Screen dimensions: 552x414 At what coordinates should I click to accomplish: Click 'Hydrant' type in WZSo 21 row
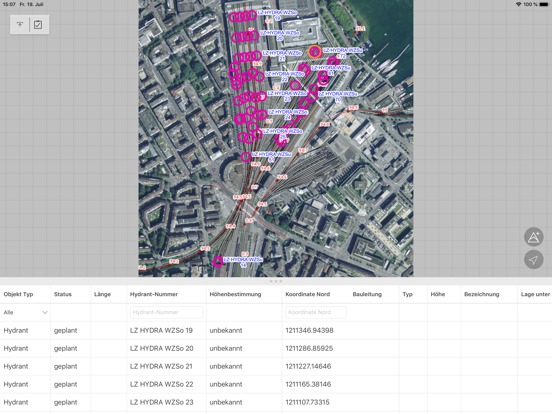16,366
